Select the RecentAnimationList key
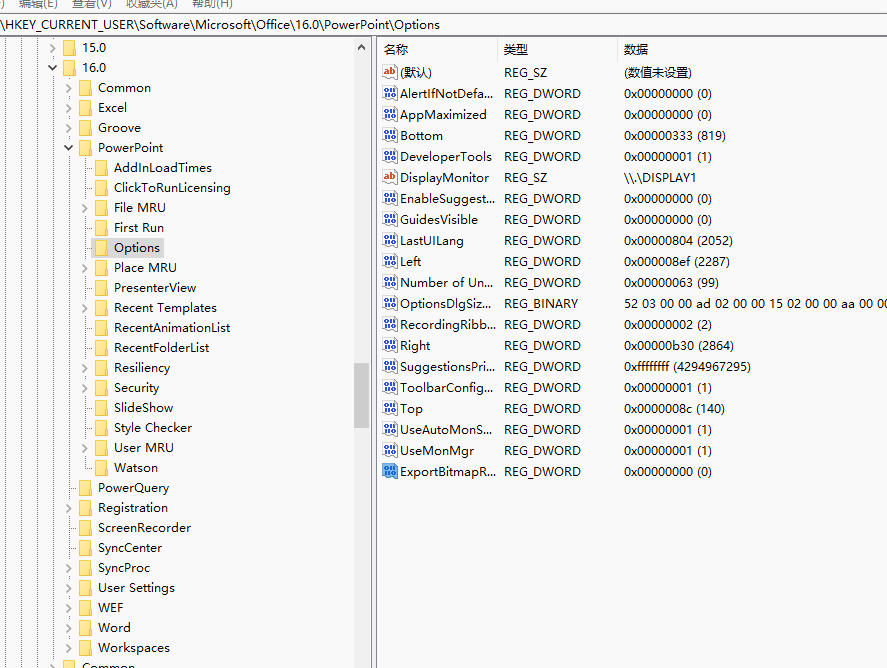The width and height of the screenshot is (887, 668). 172,327
